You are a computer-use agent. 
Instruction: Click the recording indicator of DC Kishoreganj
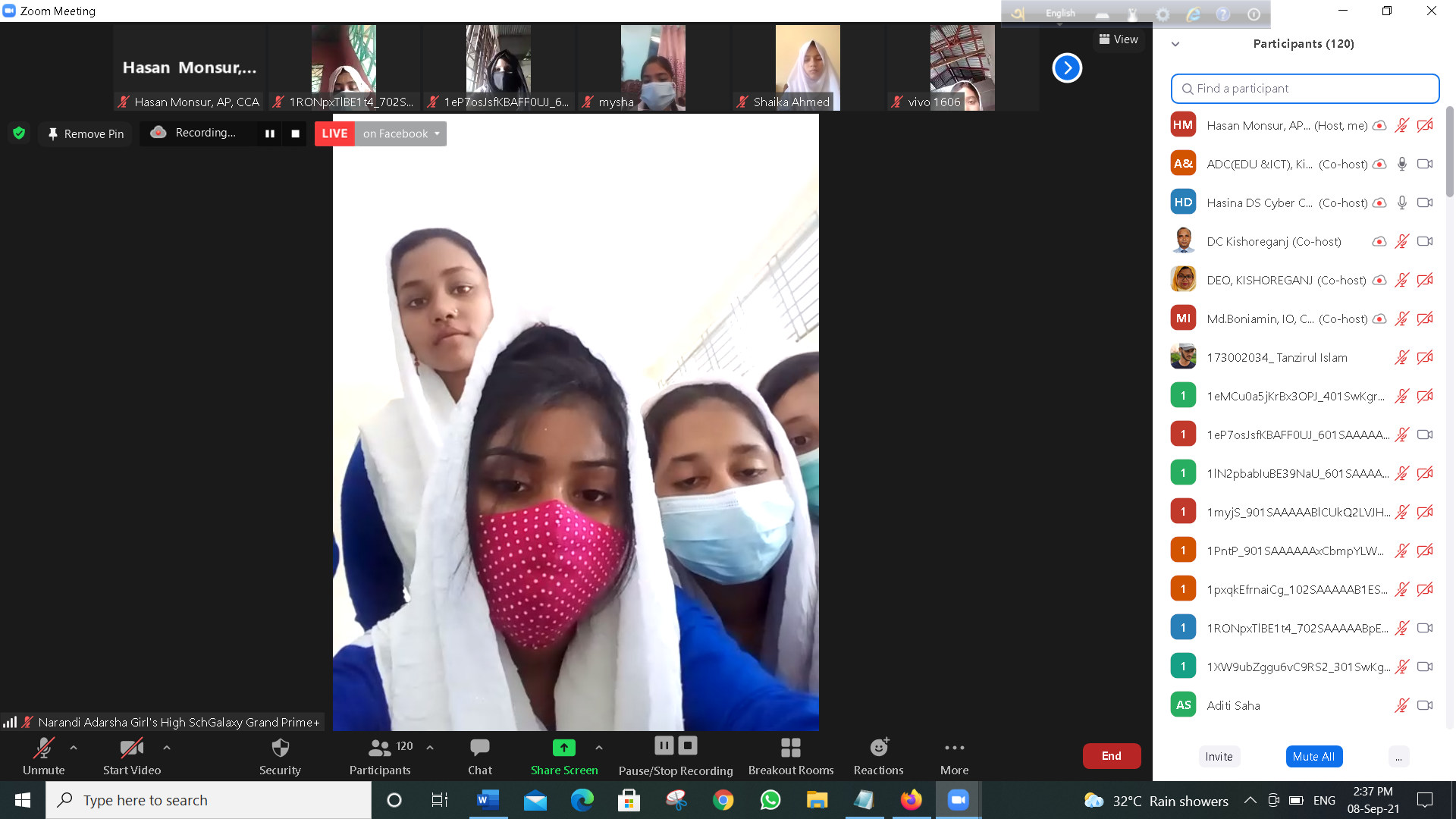point(1379,241)
